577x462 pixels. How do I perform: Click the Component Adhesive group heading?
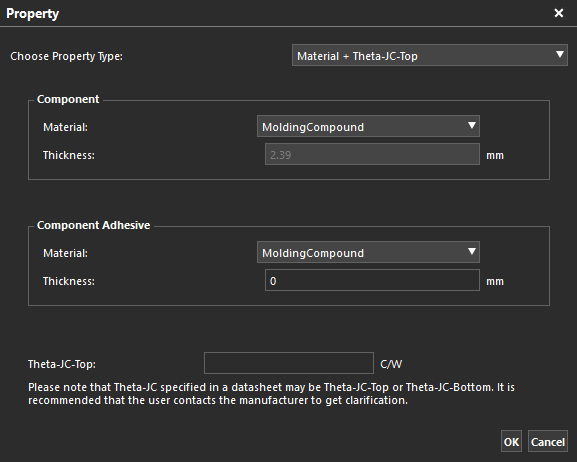pos(93,225)
